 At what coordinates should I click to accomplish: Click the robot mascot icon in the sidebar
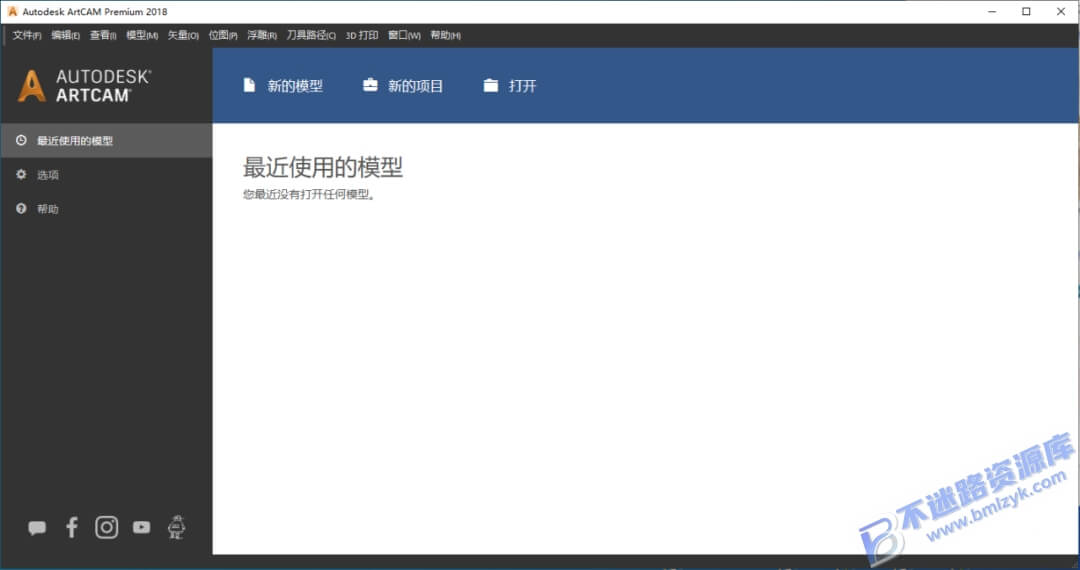tap(176, 527)
